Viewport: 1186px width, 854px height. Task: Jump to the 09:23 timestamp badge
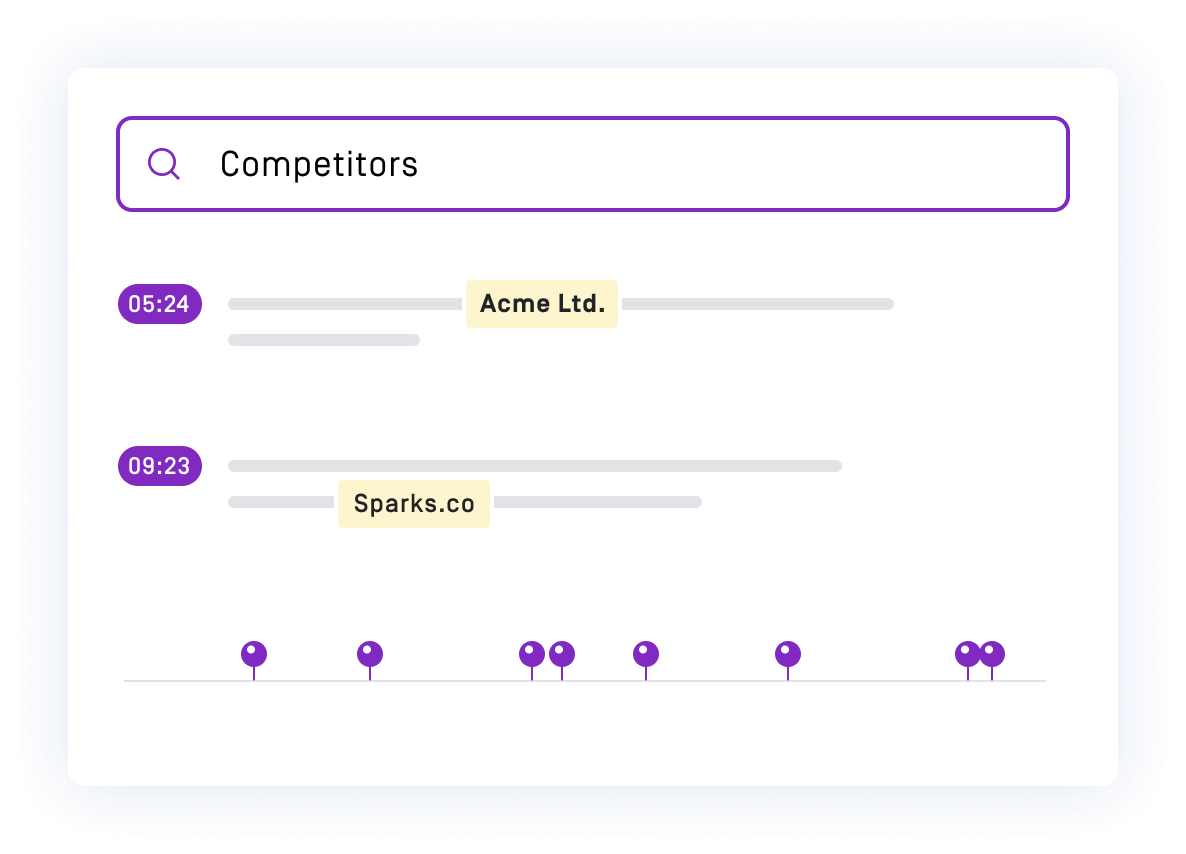click(x=160, y=466)
